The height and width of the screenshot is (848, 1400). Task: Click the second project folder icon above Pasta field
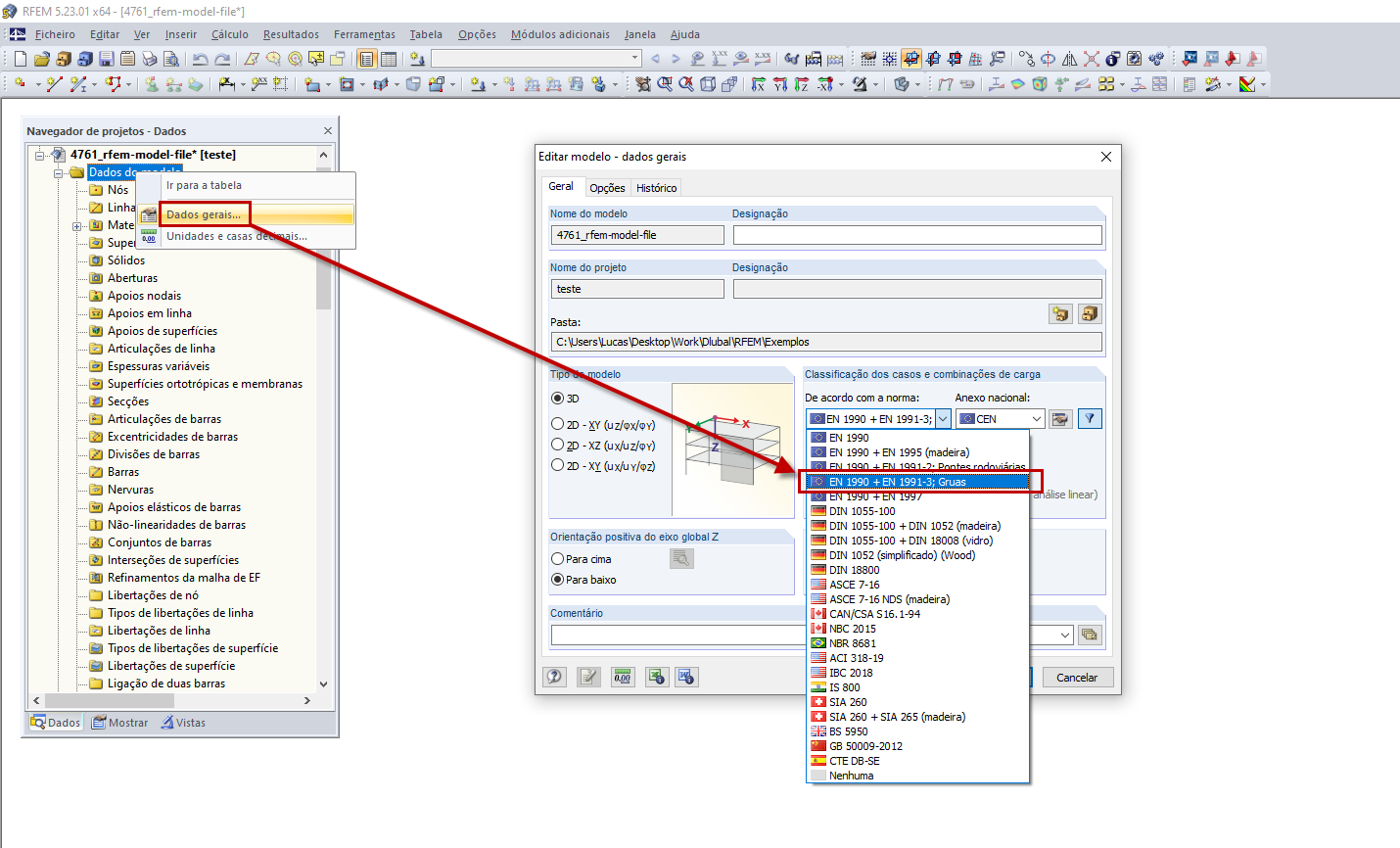[x=1090, y=314]
